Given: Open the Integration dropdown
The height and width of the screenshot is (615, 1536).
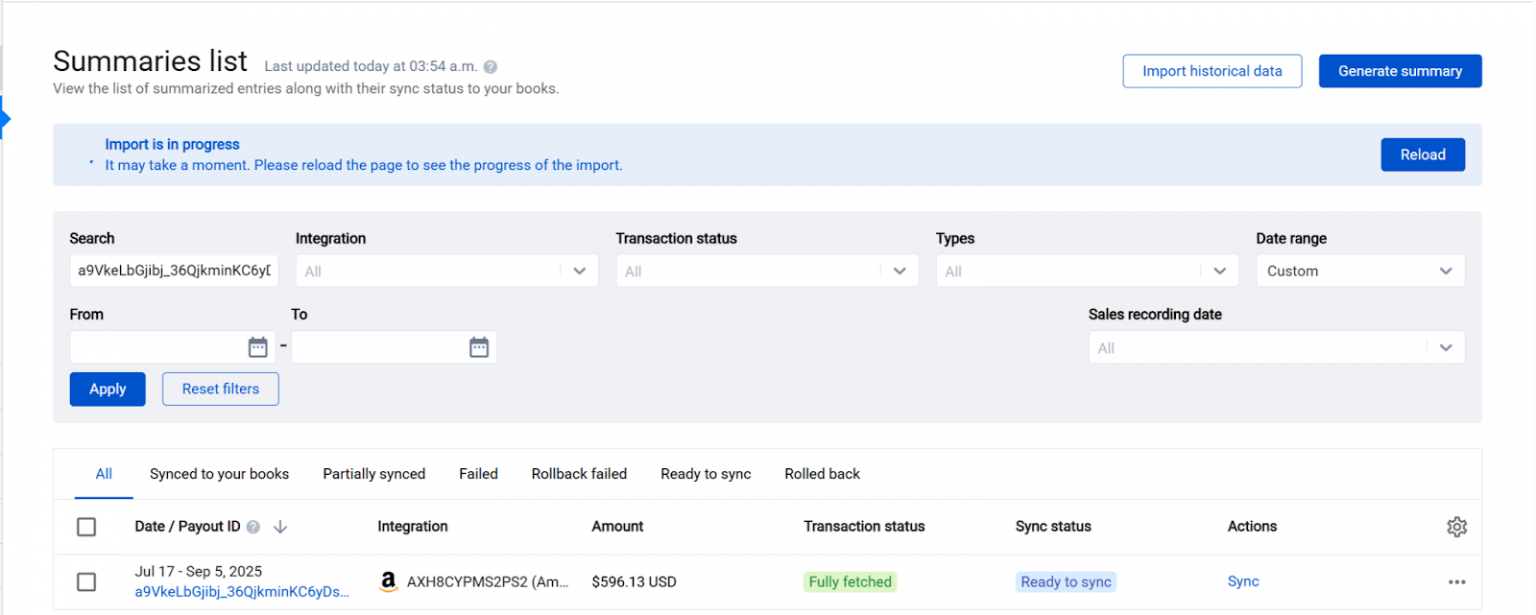Looking at the screenshot, I should coord(446,270).
